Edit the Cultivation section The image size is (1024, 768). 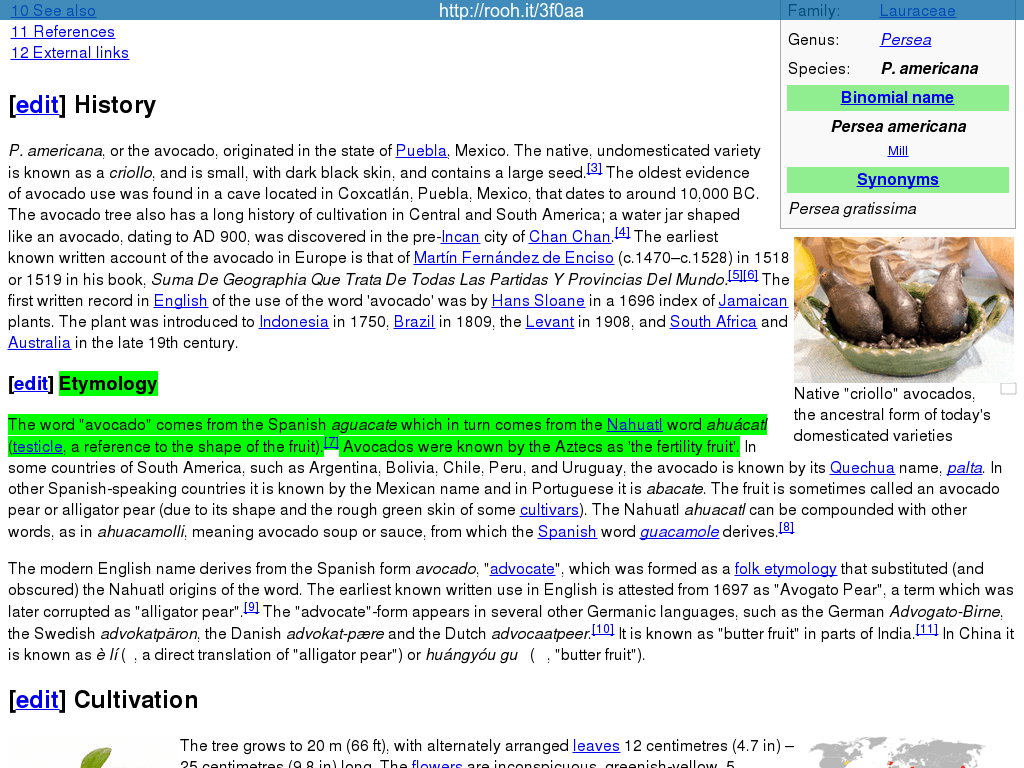pyautogui.click(x=37, y=700)
